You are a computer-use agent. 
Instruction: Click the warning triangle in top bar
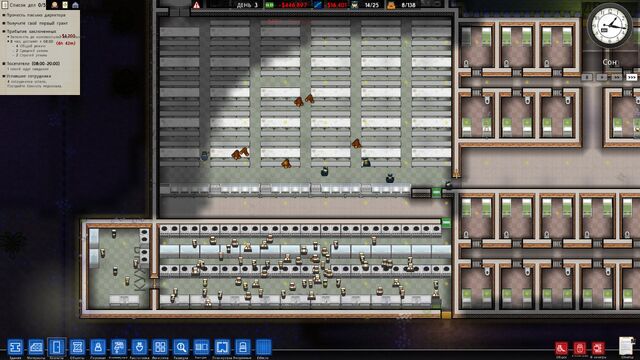(196, 5)
